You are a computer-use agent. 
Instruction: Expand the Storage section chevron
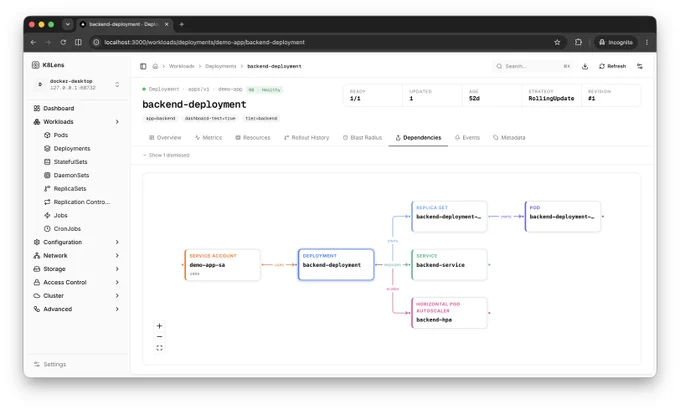[x=117, y=269]
